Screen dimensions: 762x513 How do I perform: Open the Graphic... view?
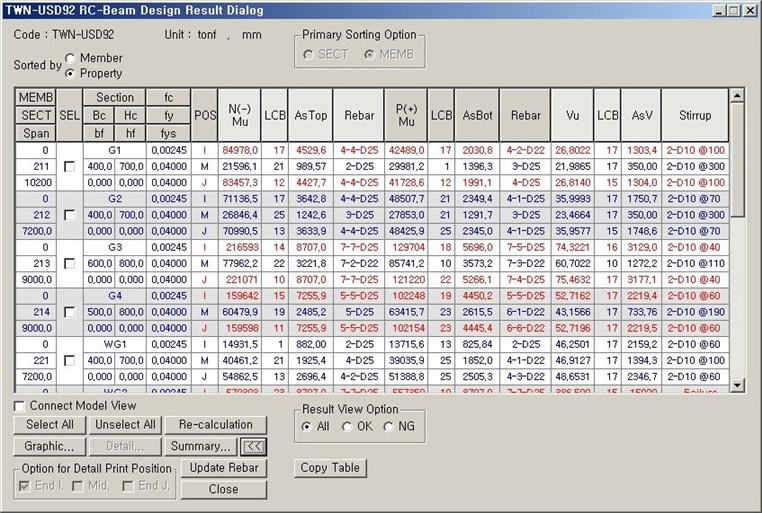pyautogui.click(x=51, y=446)
